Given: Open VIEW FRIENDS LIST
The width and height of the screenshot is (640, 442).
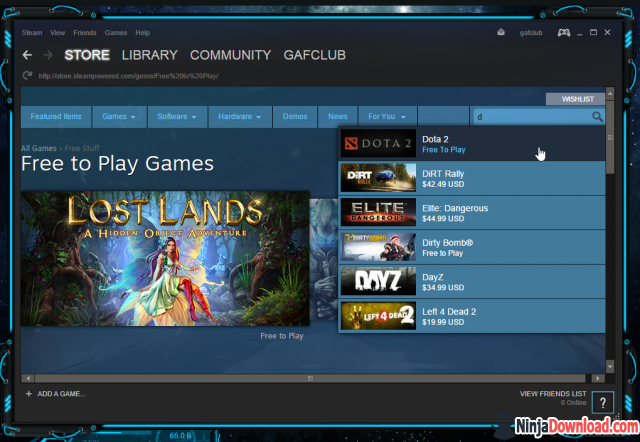Looking at the screenshot, I should [x=553, y=394].
